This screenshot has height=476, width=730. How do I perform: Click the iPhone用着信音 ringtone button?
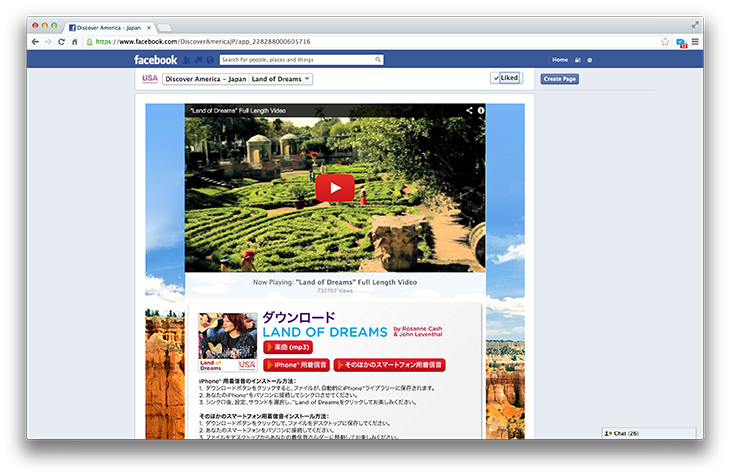click(x=296, y=365)
